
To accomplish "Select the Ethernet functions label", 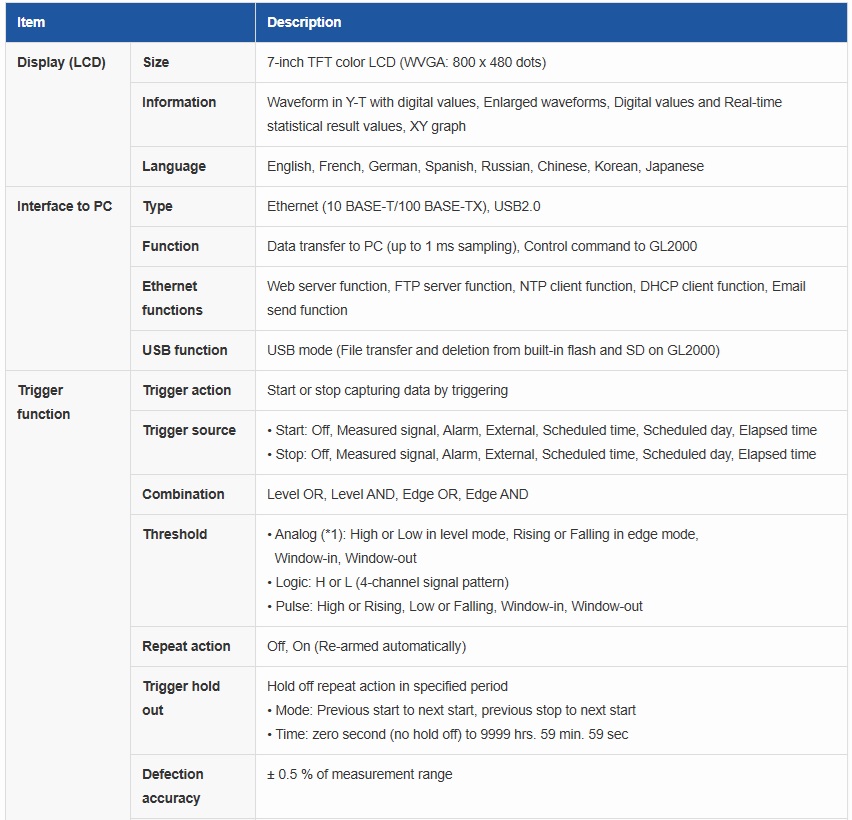I will point(172,298).
